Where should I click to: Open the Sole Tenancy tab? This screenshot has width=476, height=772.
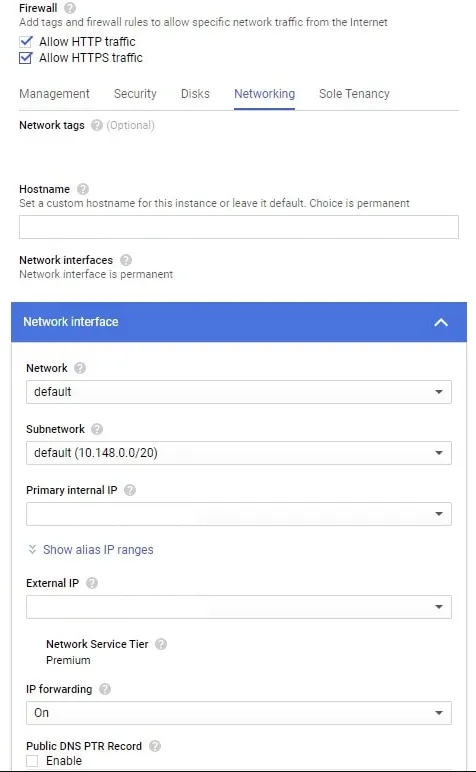354,94
